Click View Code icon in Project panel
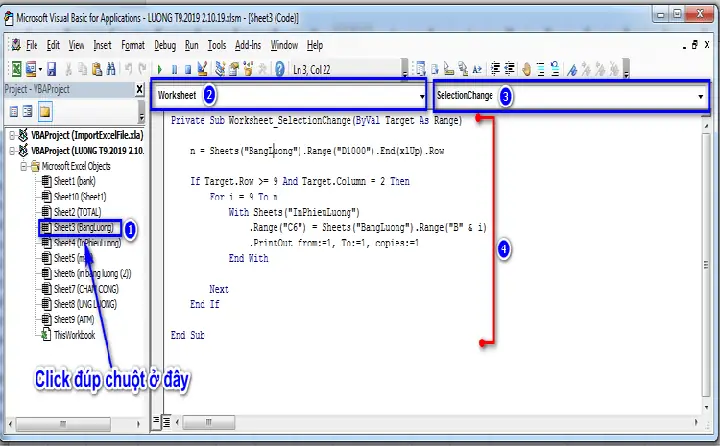Screen dimensions: 720x446 click(14, 111)
